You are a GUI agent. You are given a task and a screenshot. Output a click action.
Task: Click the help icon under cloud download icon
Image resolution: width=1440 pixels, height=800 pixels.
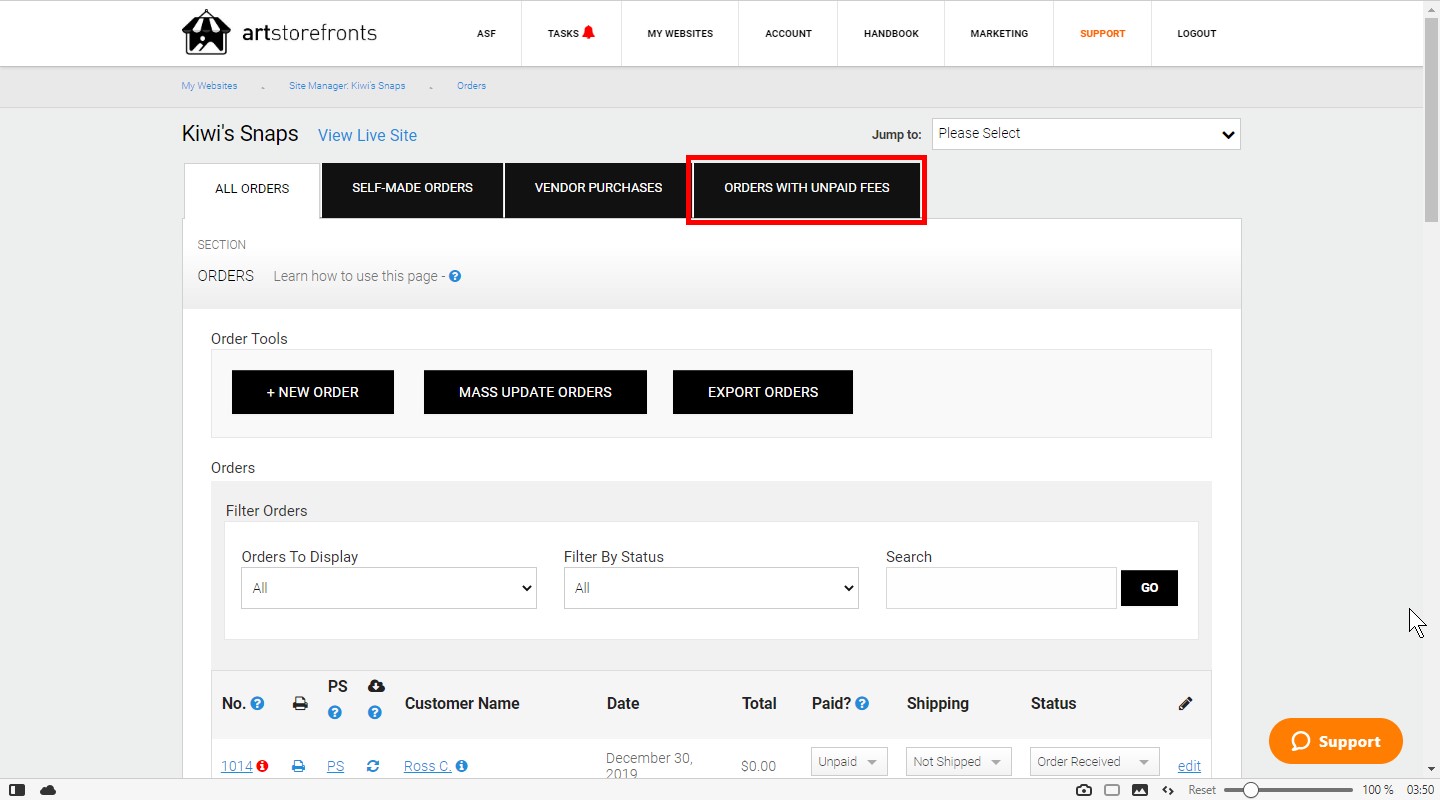[375, 713]
